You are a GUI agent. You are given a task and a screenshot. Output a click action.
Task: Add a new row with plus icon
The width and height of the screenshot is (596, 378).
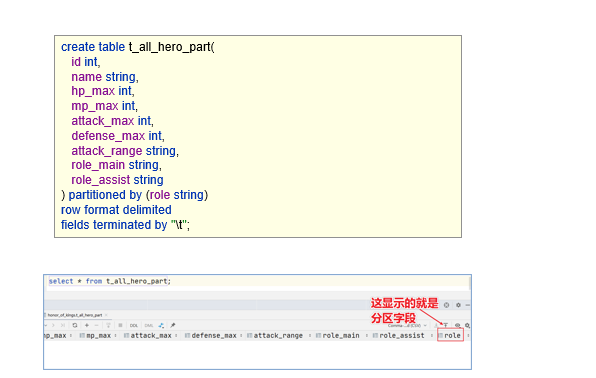pos(87,326)
